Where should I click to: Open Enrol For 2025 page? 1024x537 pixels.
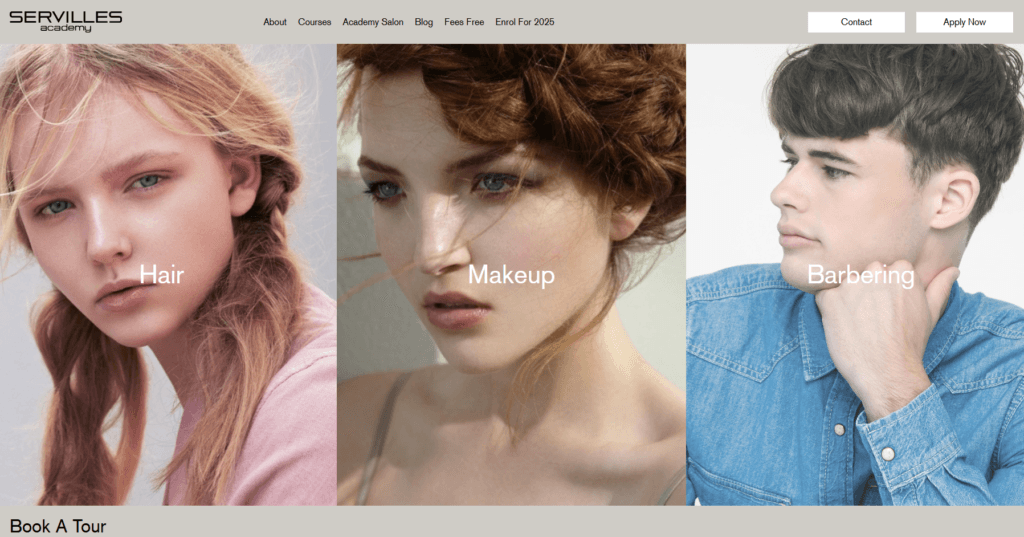[524, 22]
